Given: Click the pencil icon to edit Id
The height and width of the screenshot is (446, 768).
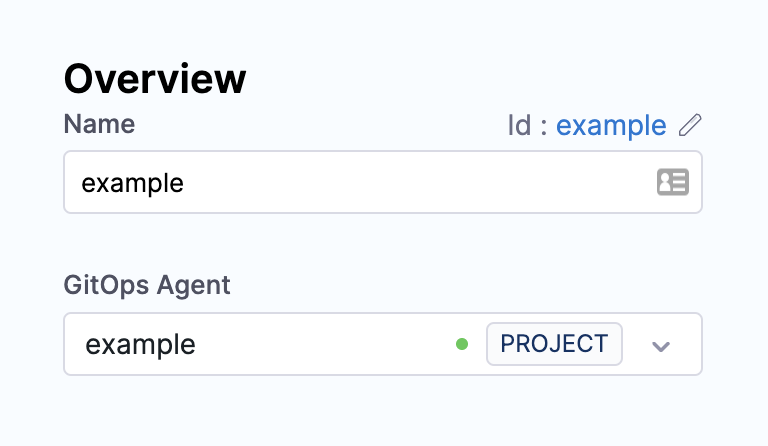Looking at the screenshot, I should point(690,125).
